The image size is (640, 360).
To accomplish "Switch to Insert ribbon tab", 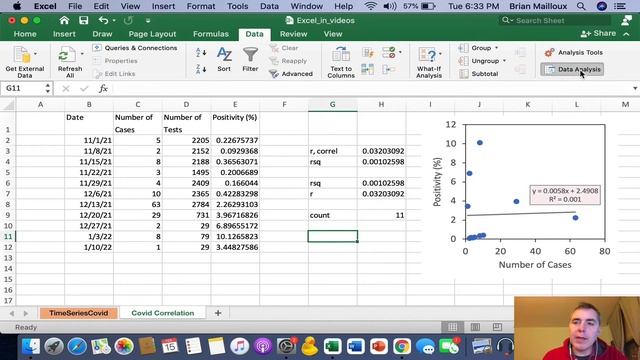I will pos(64,34).
